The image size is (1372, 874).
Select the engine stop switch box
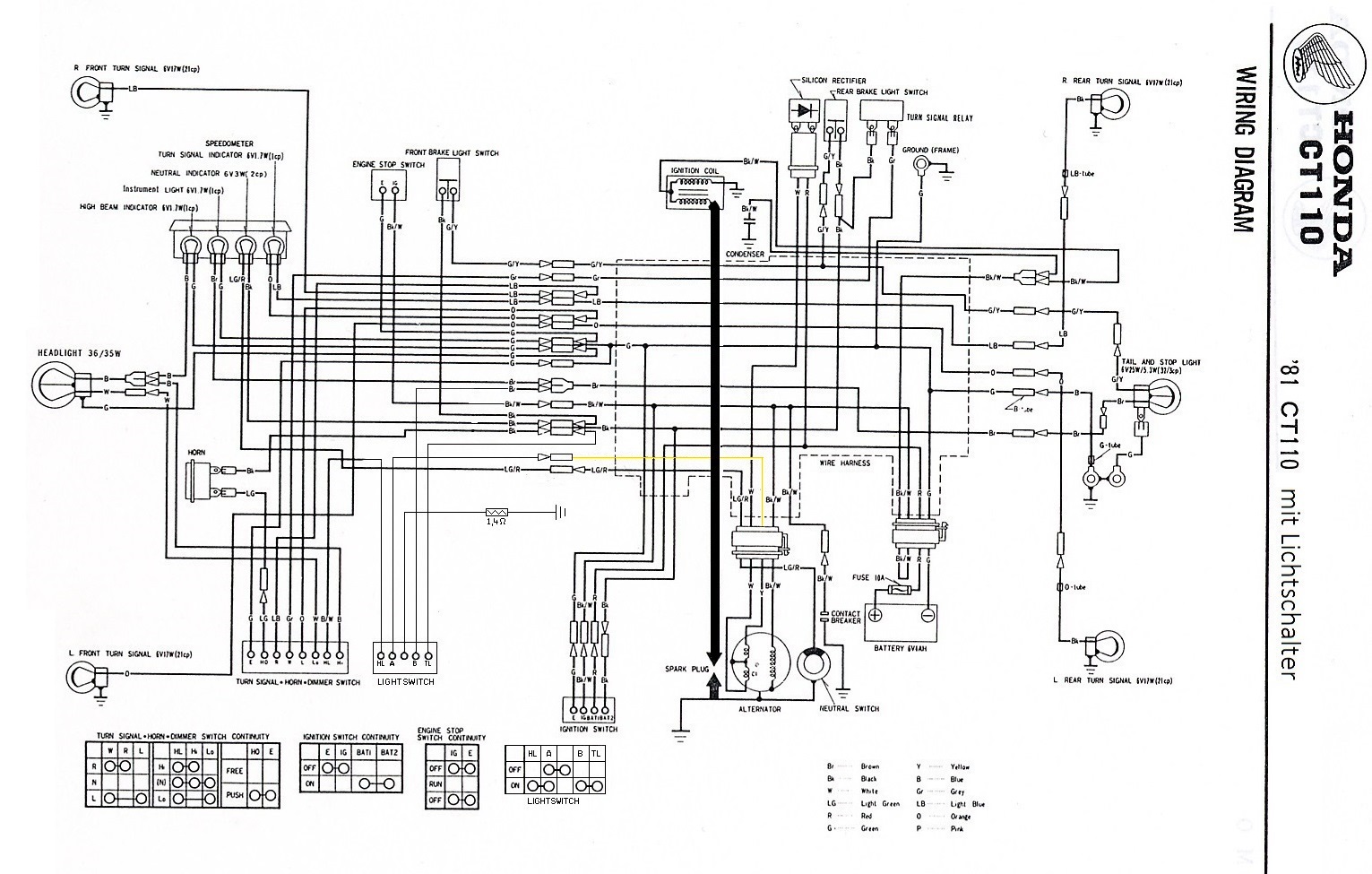click(x=388, y=186)
